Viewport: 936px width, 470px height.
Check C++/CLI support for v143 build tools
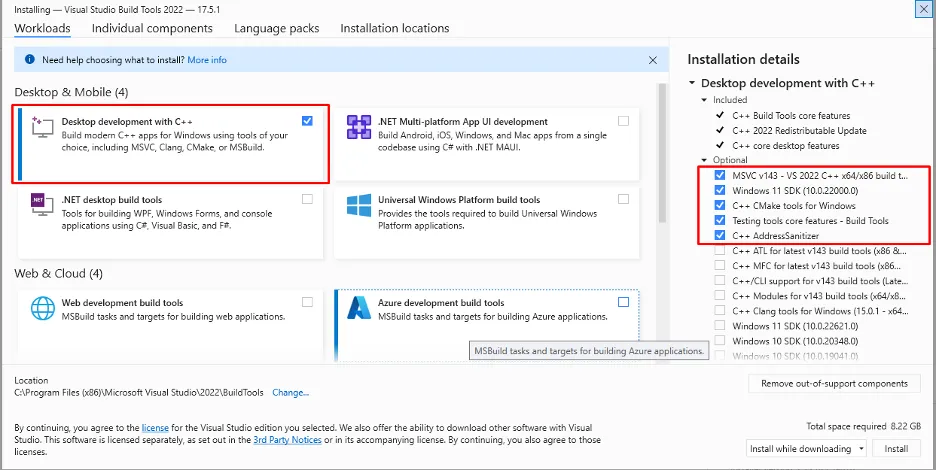[x=720, y=281]
